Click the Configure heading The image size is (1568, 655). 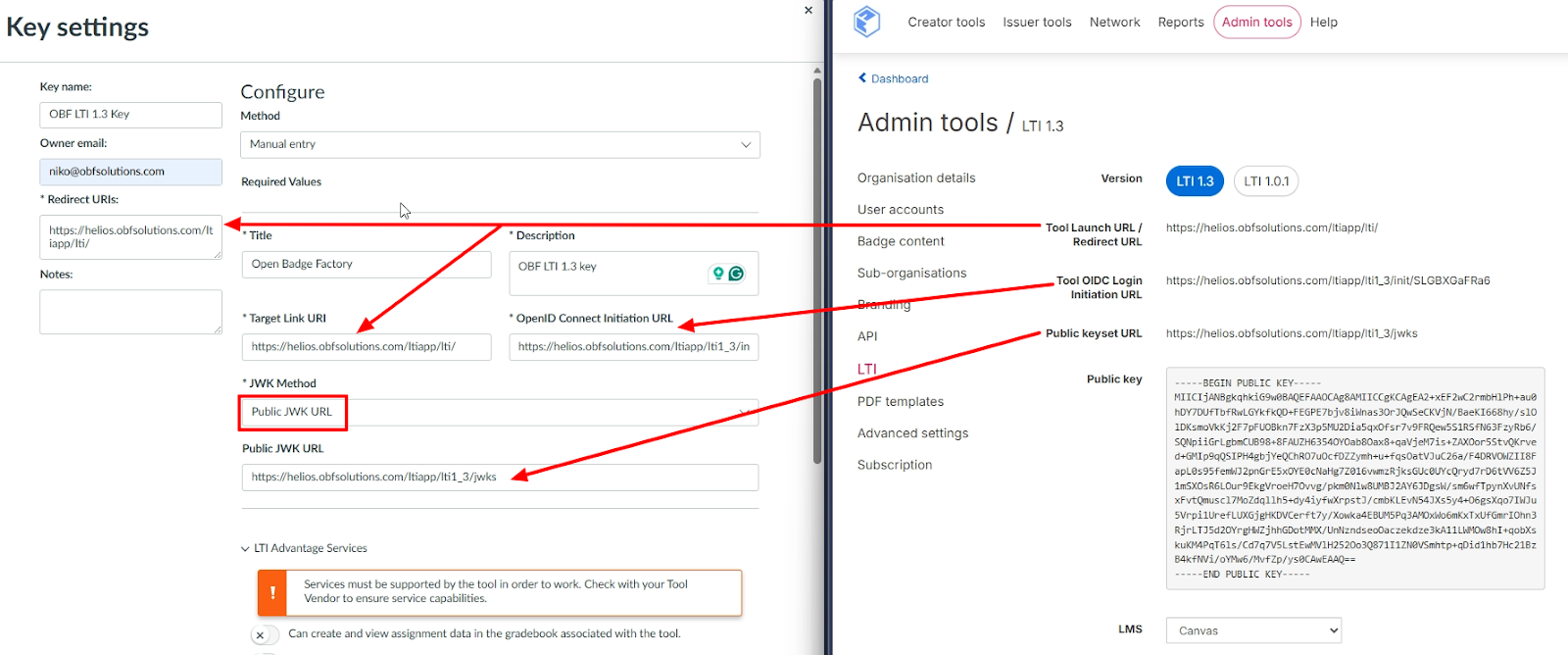282,92
